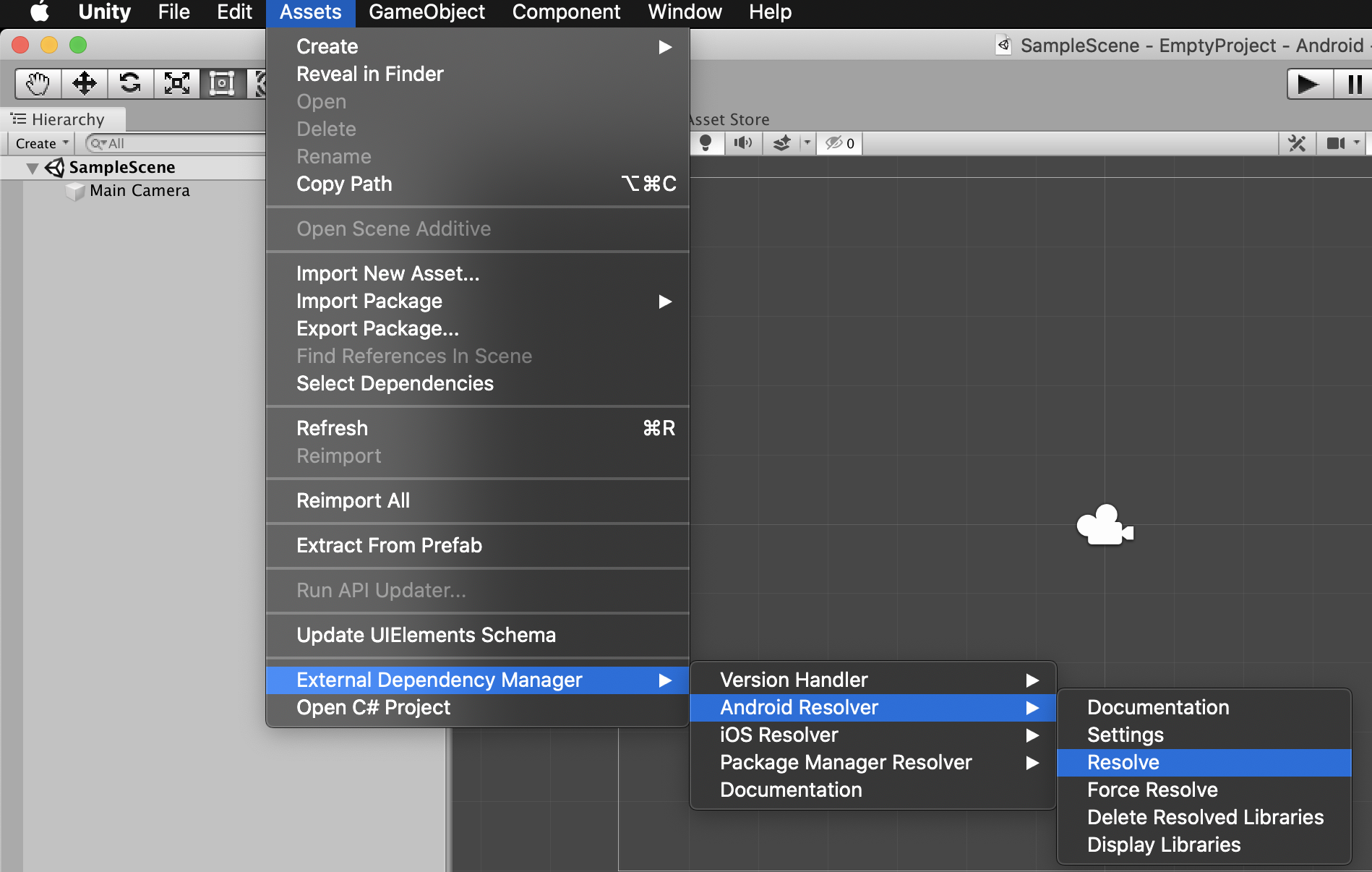The width and height of the screenshot is (1372, 872).
Task: Collapse the SampleScene tree node
Action: (32, 168)
